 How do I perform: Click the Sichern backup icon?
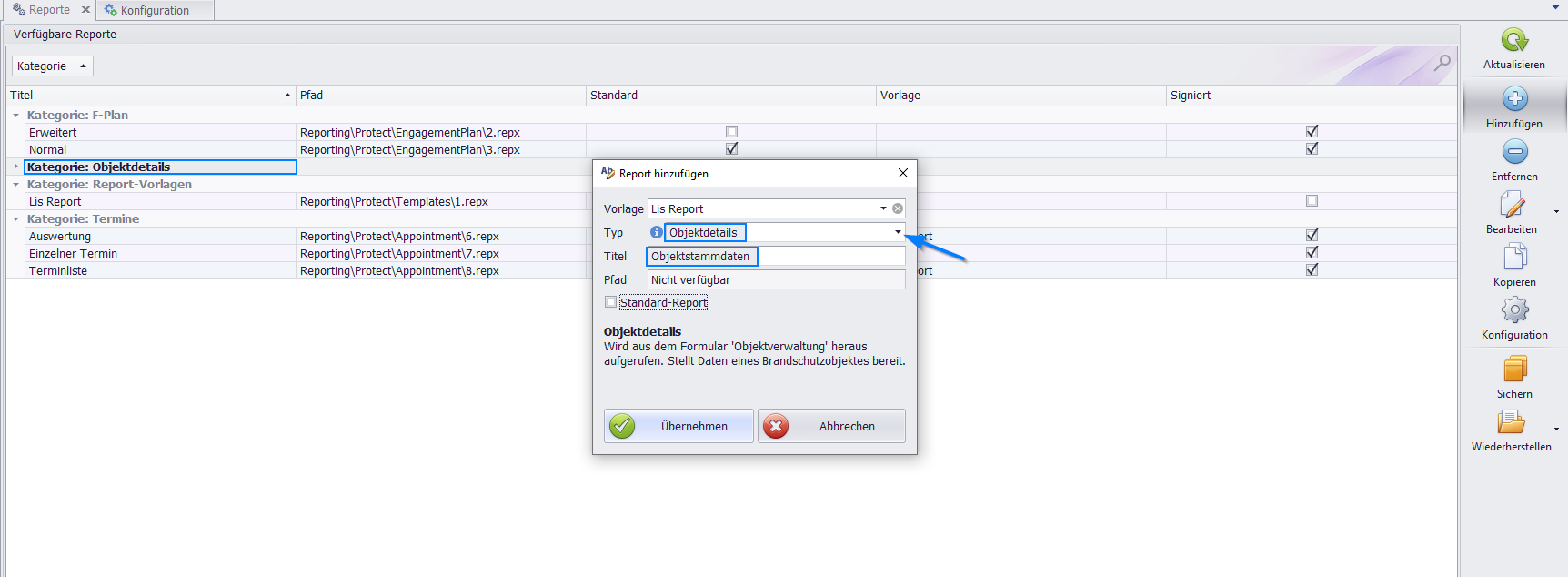[x=1514, y=369]
